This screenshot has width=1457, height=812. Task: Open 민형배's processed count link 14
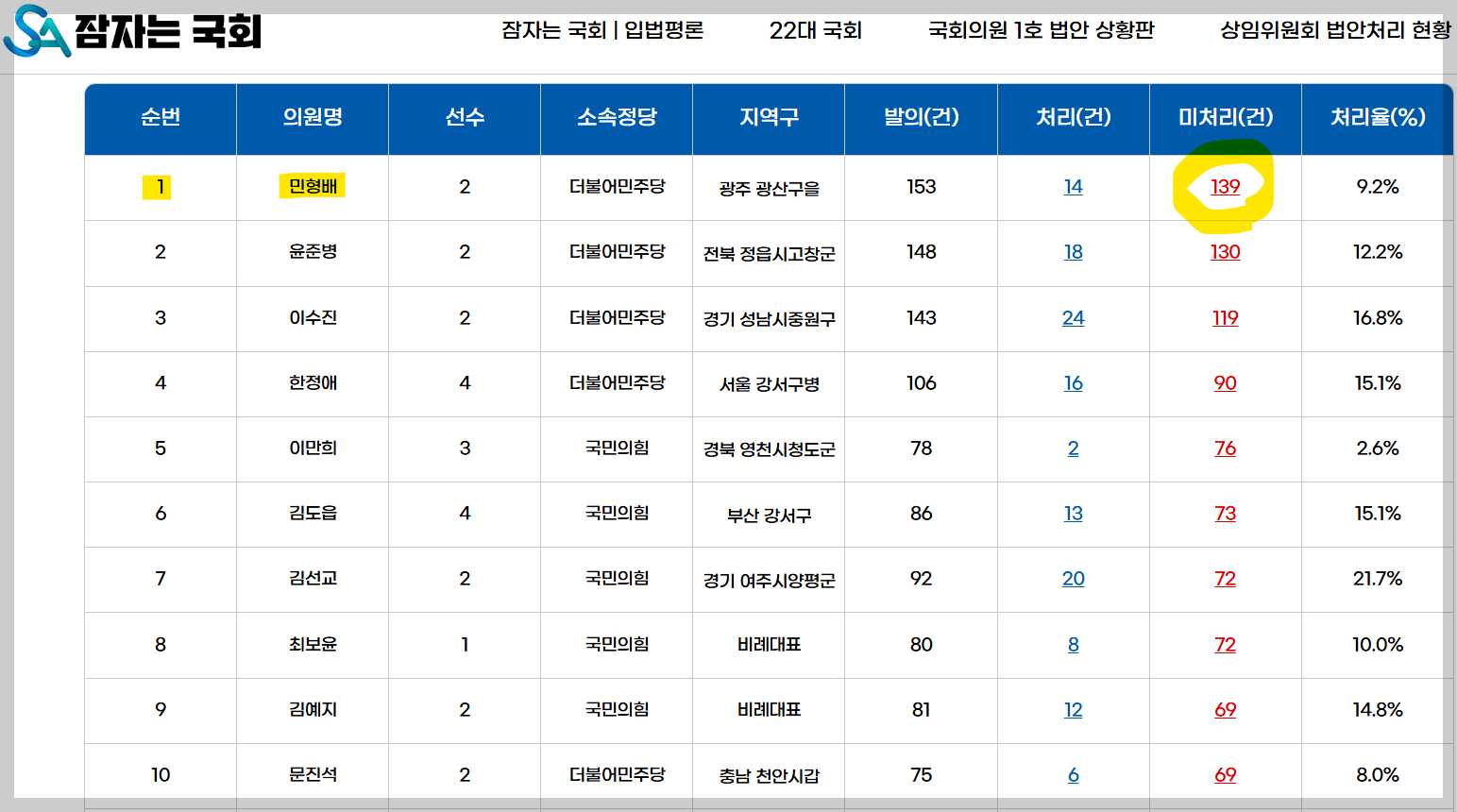(1074, 187)
